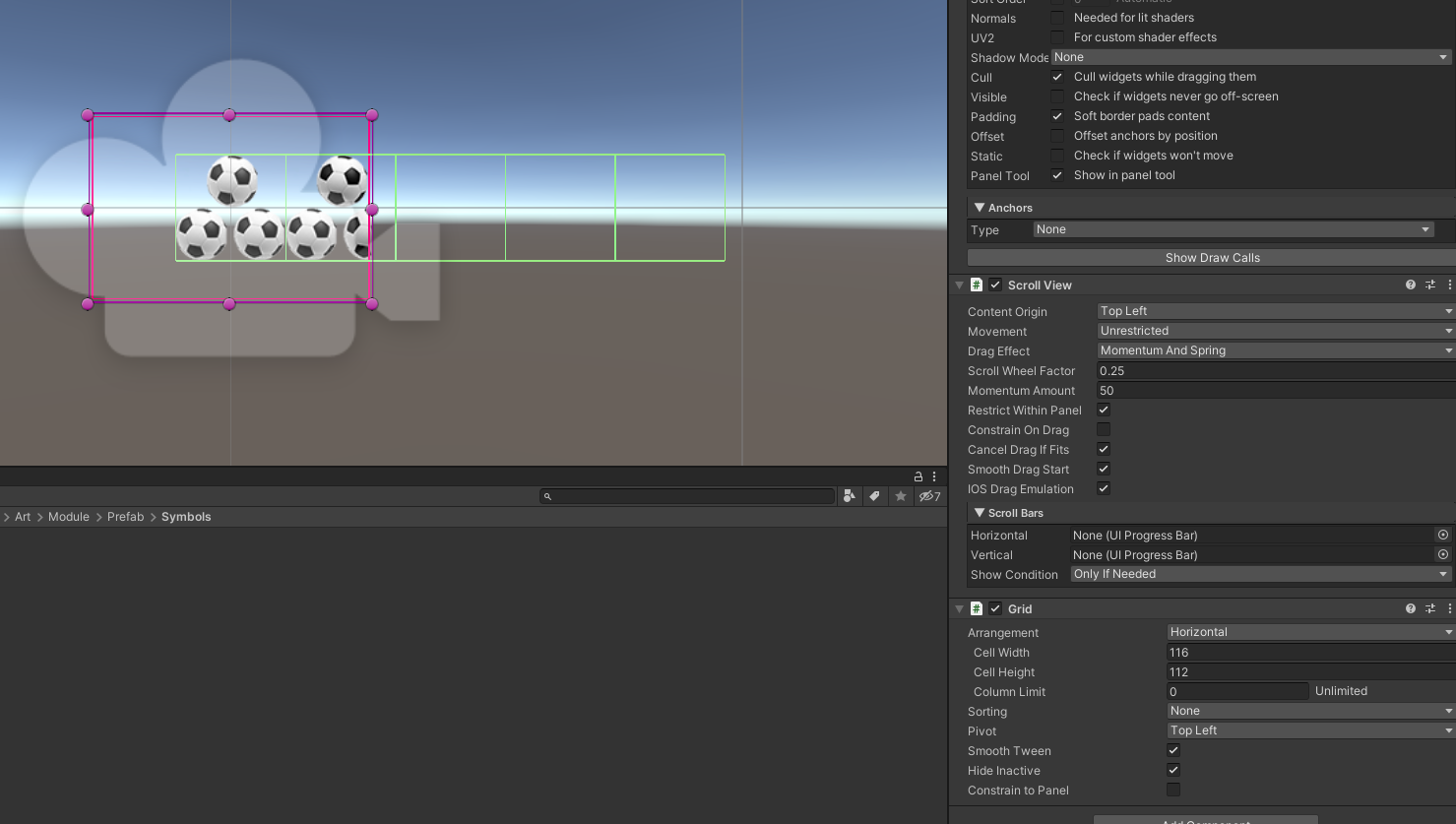
Task: Open Project panel kebab menu
Action: point(934,476)
